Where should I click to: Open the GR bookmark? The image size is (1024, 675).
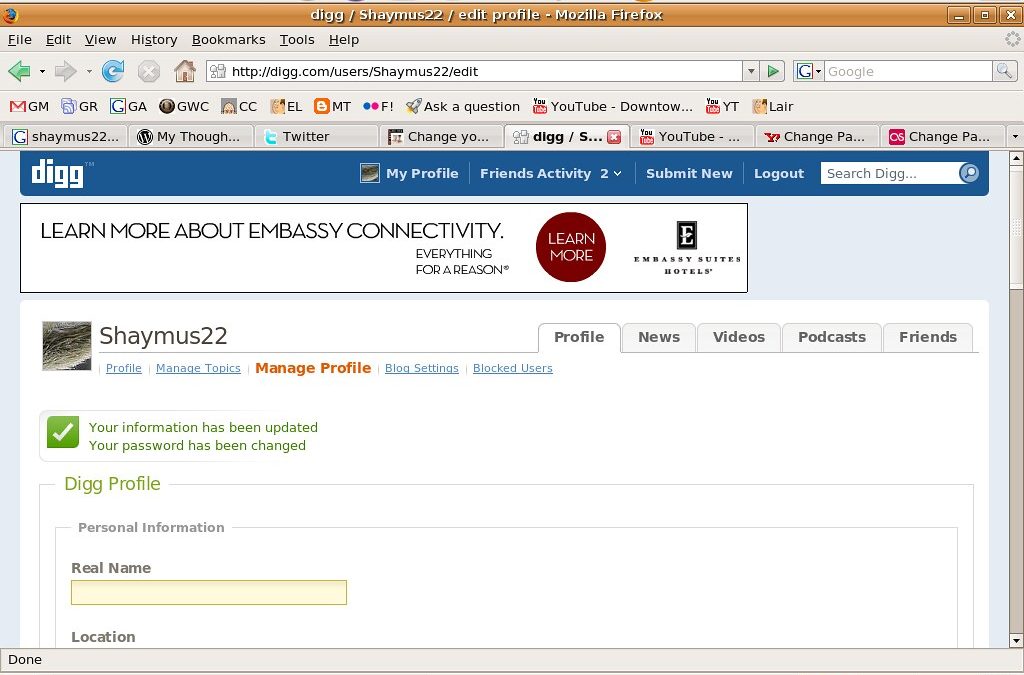coord(79,106)
